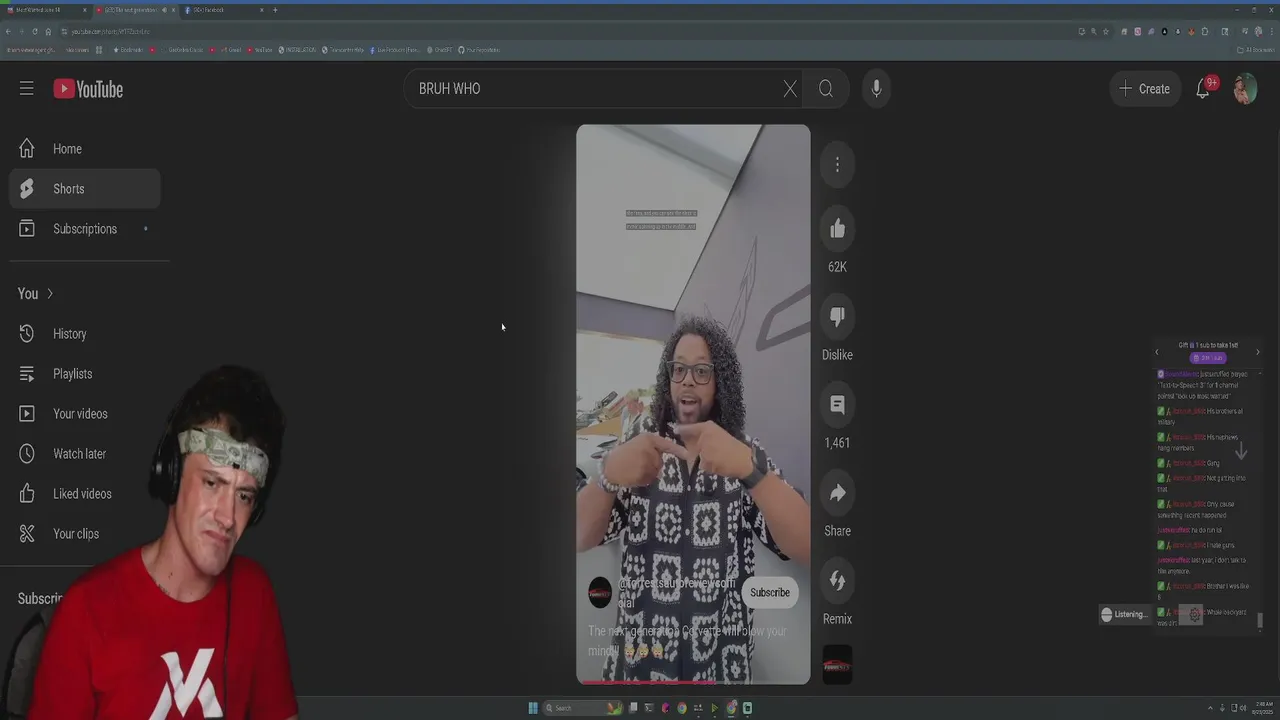The image size is (1280, 720).
Task: Dislike the Short
Action: tap(837, 317)
